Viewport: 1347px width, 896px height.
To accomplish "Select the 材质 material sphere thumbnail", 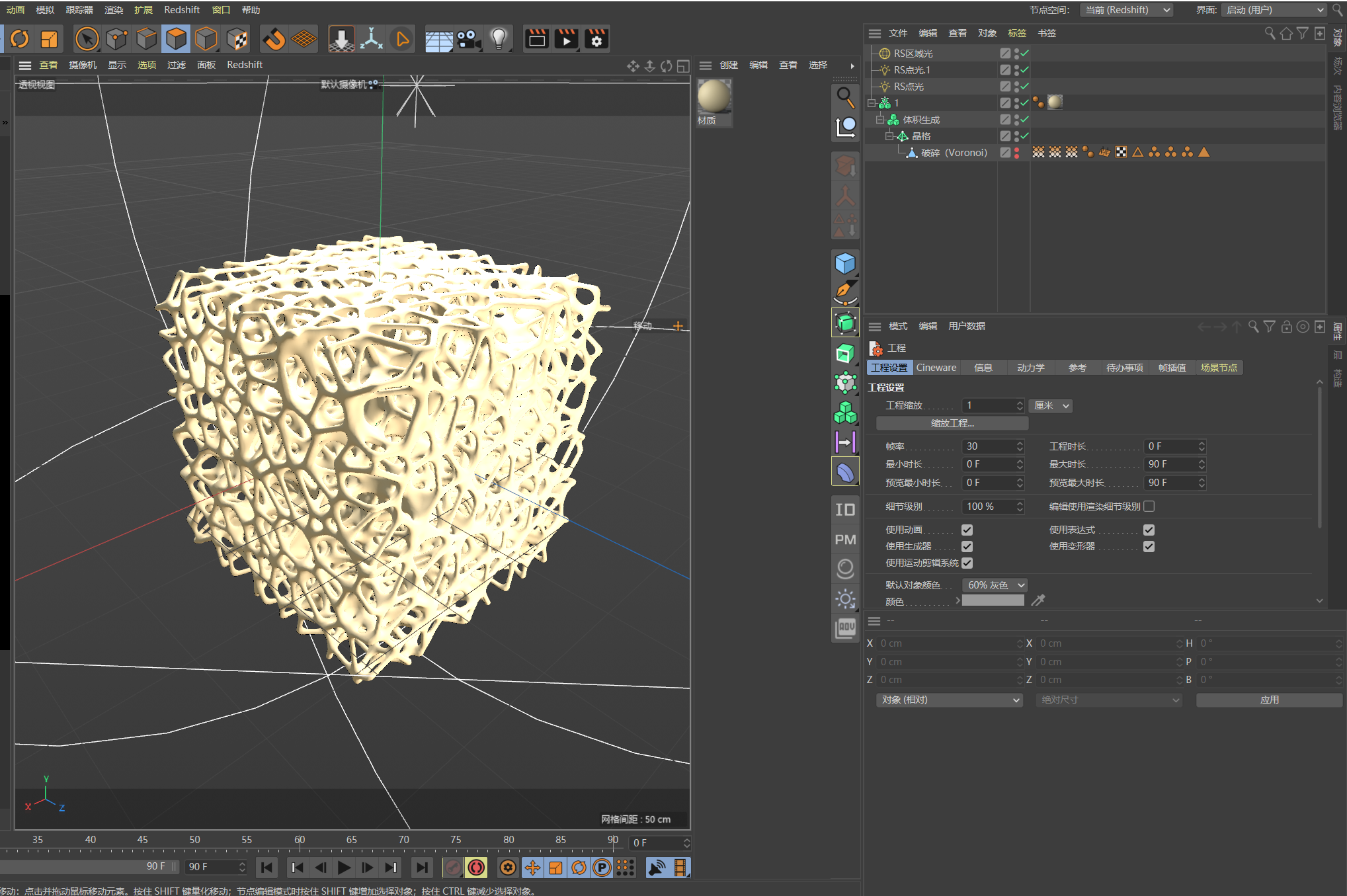I will pyautogui.click(x=714, y=96).
